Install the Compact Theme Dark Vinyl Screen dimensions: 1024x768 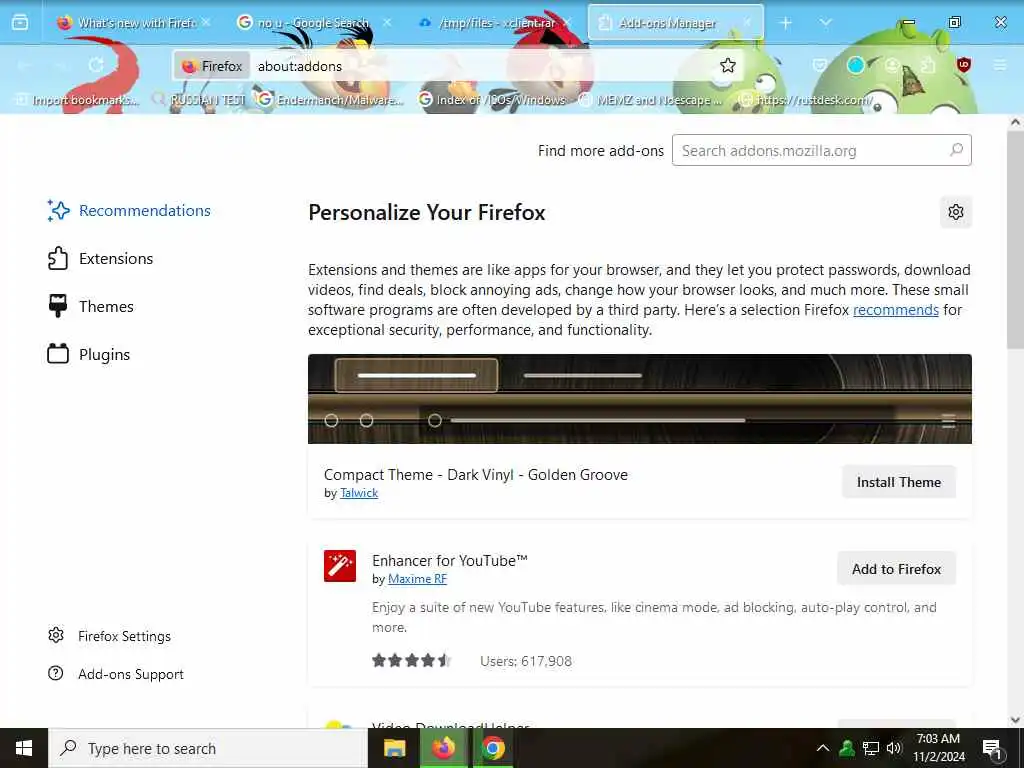[x=899, y=482]
